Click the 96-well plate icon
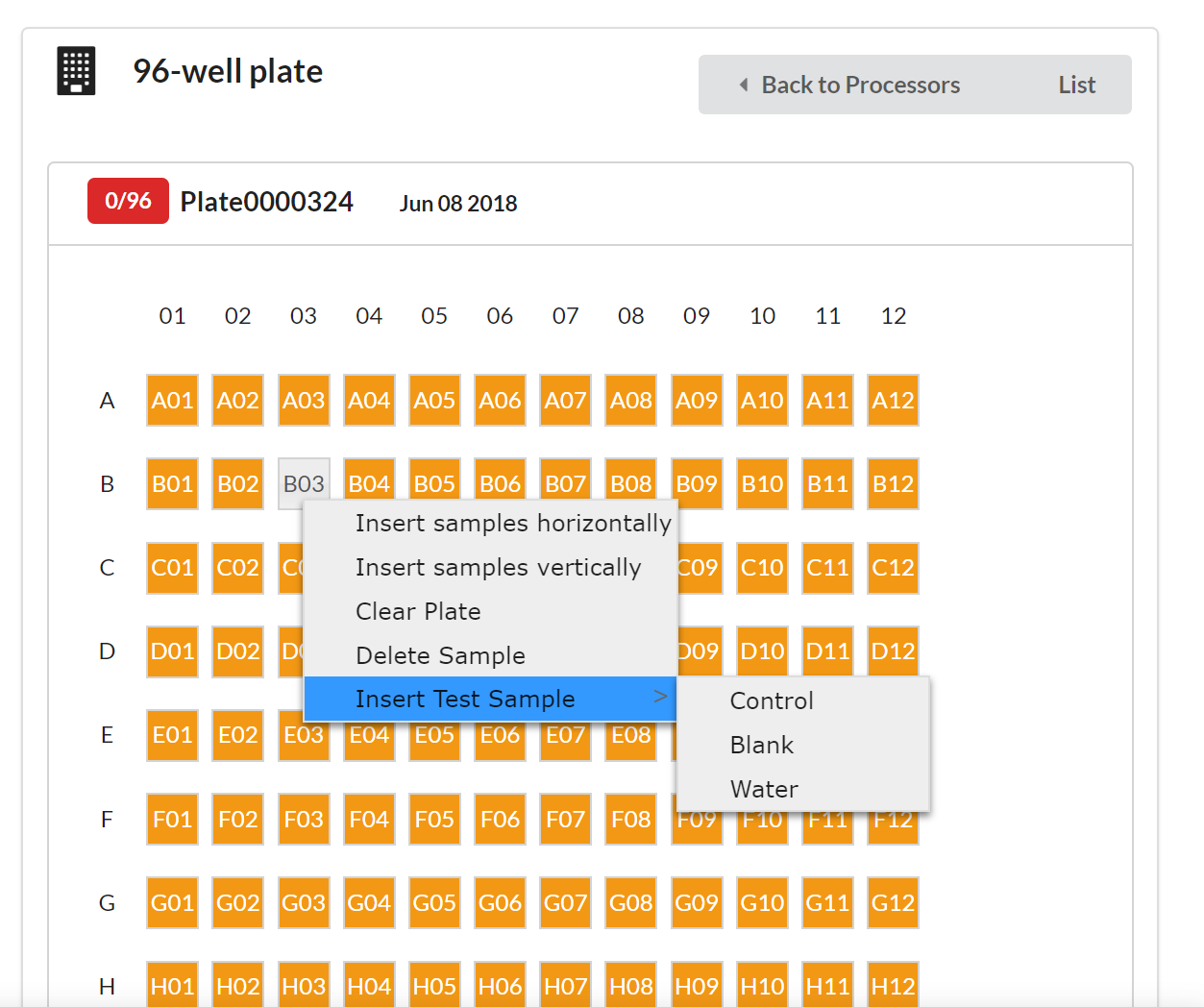This screenshot has height=1007, width=1204. 76,71
